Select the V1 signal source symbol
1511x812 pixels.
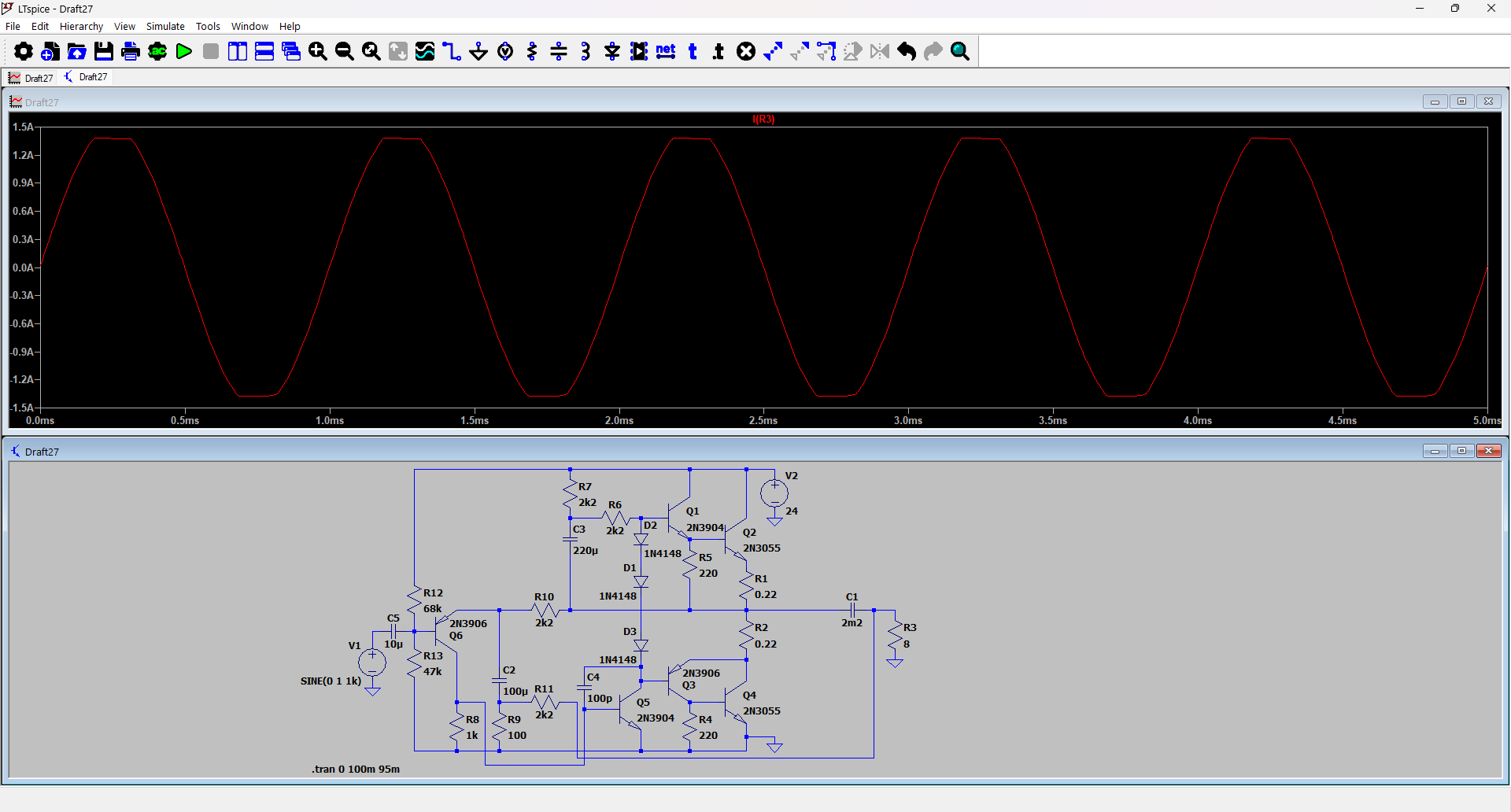372,663
